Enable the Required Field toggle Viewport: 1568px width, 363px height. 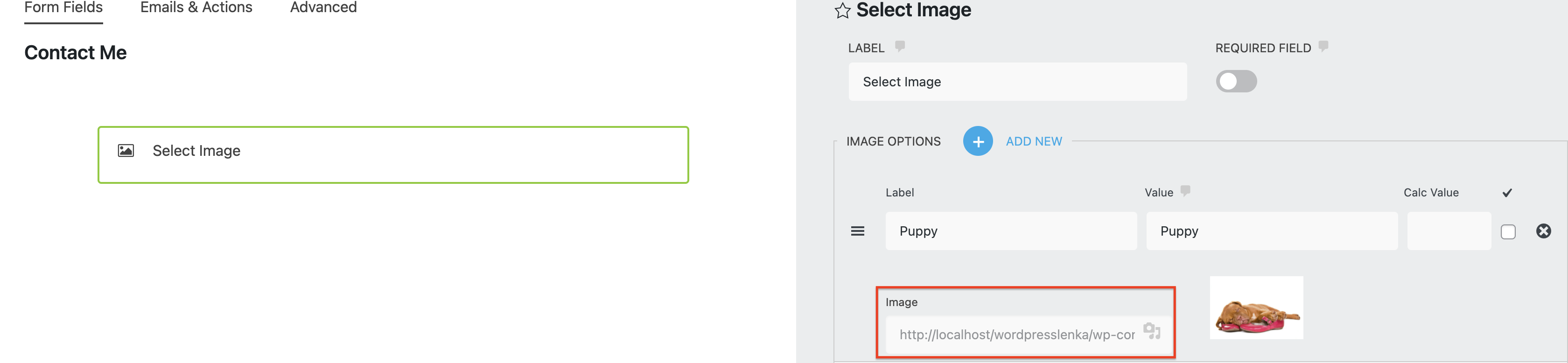tap(1236, 81)
